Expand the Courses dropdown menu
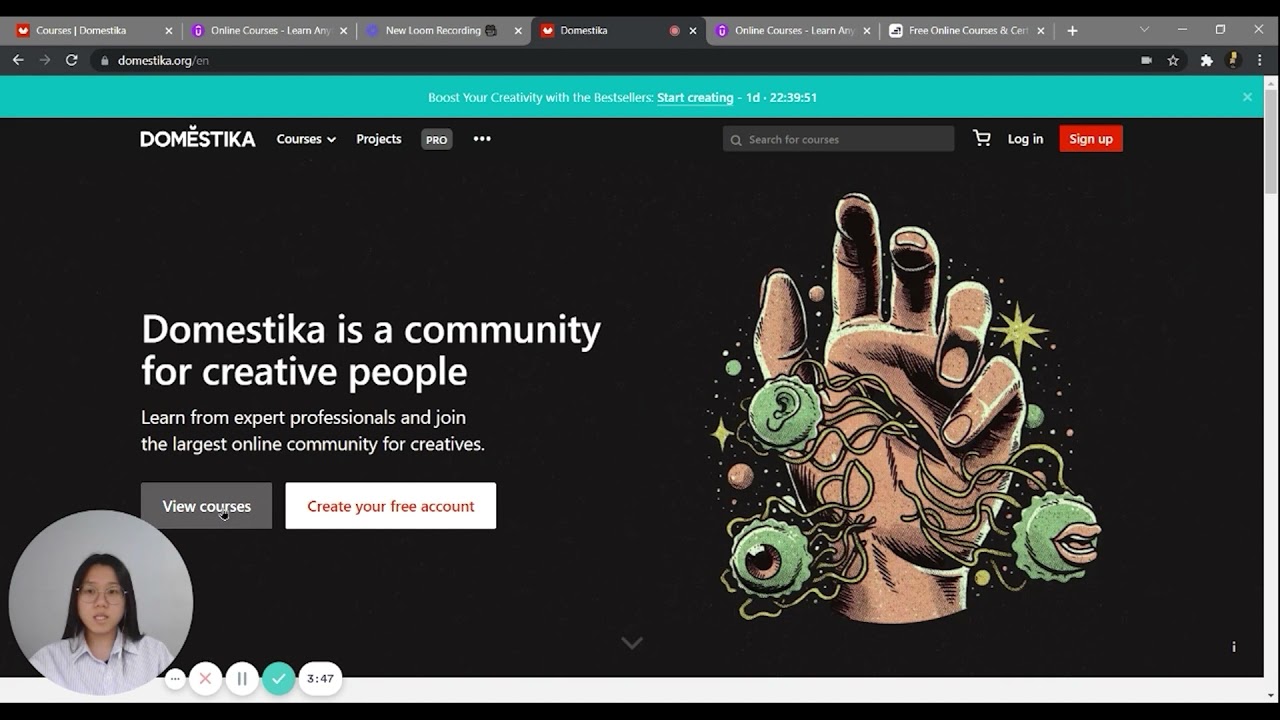The width and height of the screenshot is (1280, 720). [x=306, y=139]
